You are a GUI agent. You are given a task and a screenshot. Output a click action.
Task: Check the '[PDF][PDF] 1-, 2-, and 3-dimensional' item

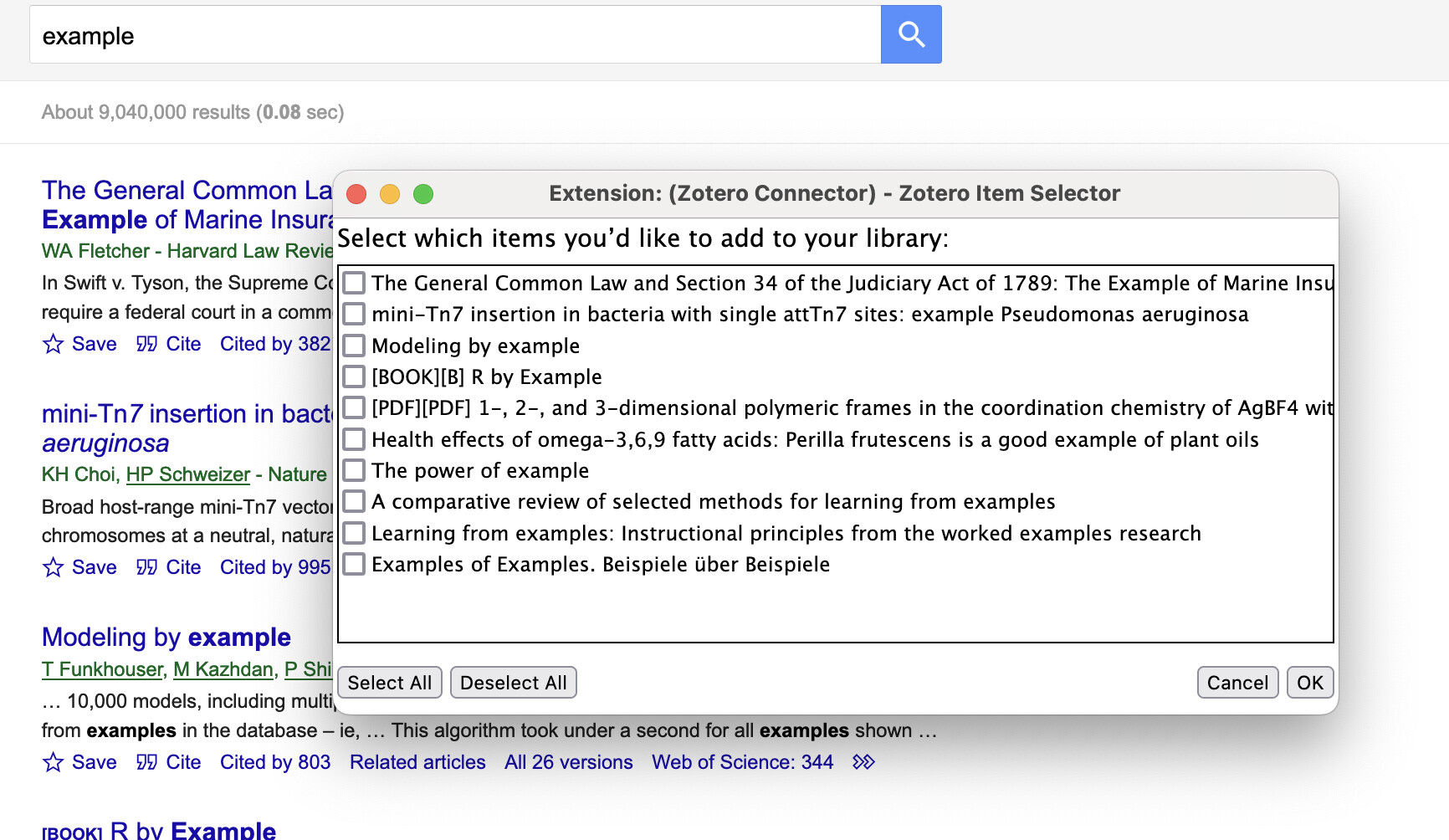pos(354,407)
